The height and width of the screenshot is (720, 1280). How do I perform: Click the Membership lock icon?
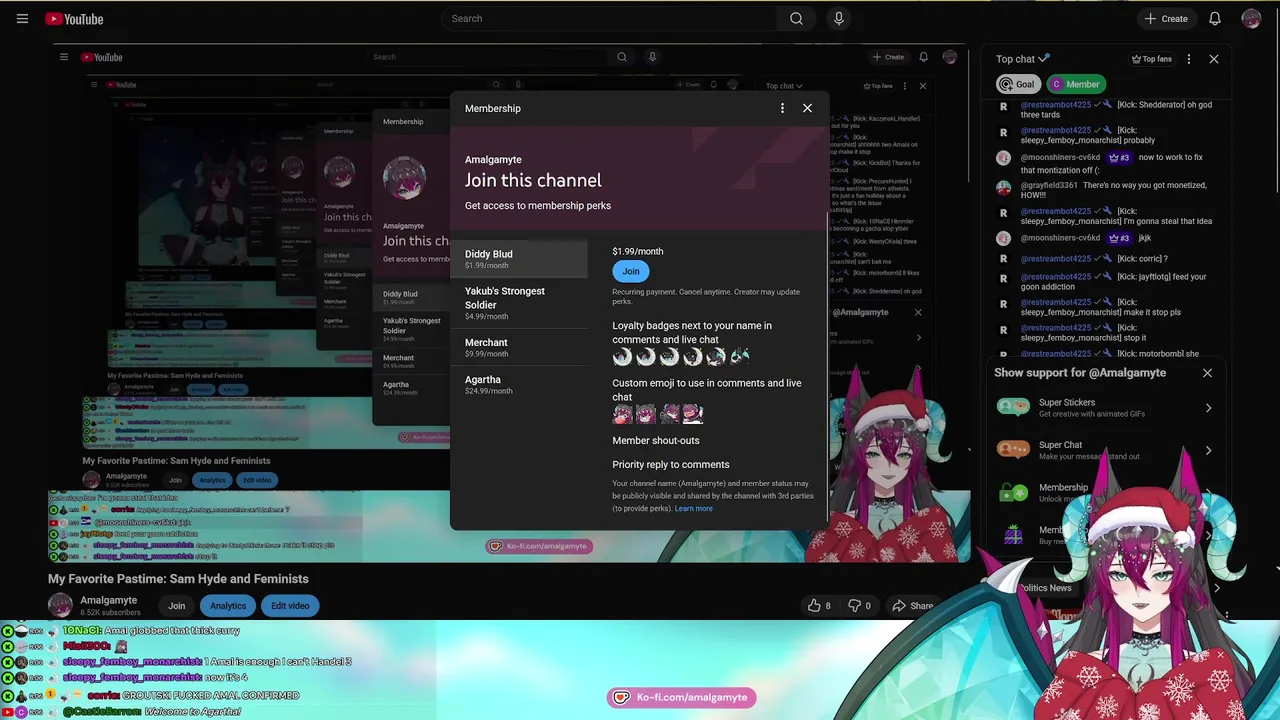tap(1013, 492)
